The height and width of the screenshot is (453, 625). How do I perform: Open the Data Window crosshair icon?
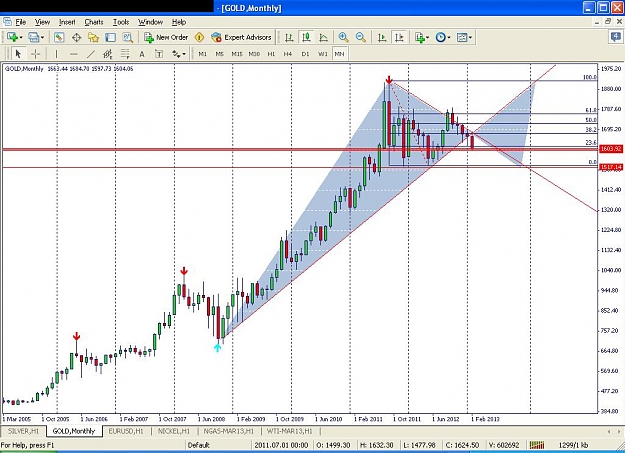pyautogui.click(x=76, y=37)
